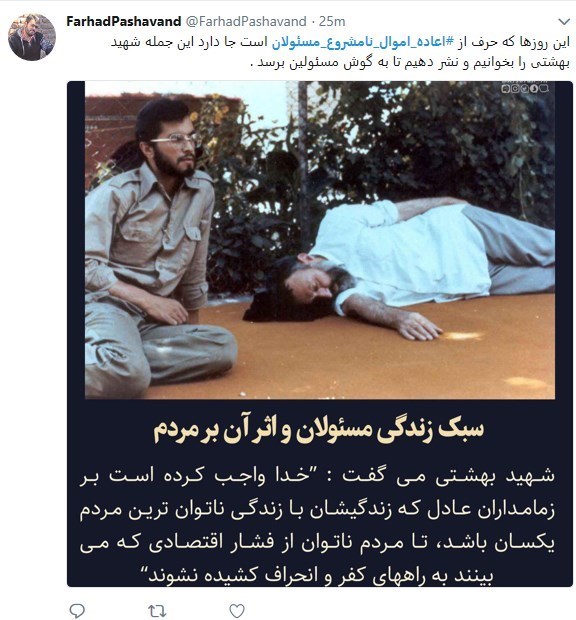Screen dimensions: 576x620
Task: Click the white quote text starting شهید بهشتی
Action: [317, 525]
